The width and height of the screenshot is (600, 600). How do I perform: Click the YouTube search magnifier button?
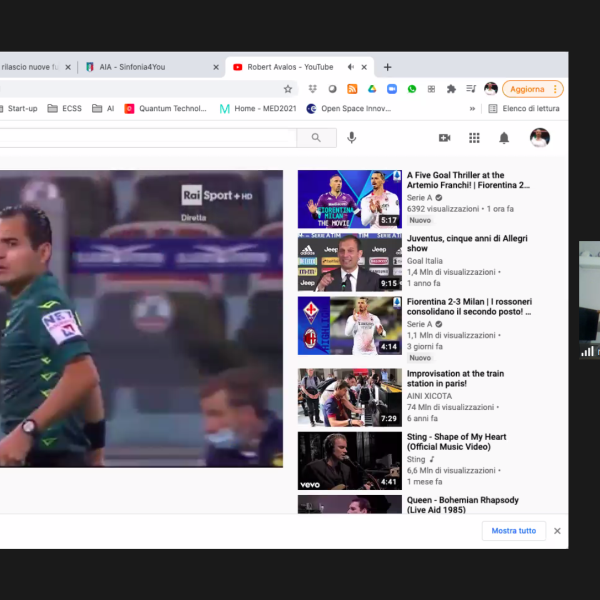click(x=316, y=138)
